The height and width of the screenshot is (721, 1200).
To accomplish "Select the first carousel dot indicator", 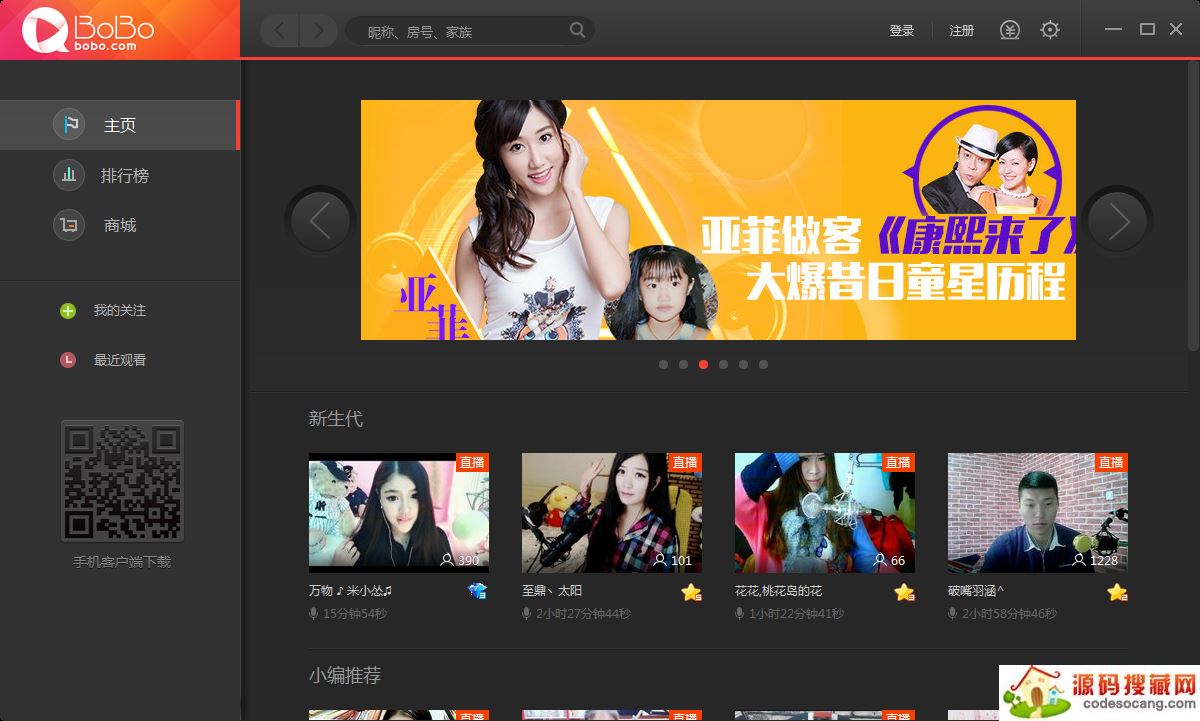I will [663, 365].
